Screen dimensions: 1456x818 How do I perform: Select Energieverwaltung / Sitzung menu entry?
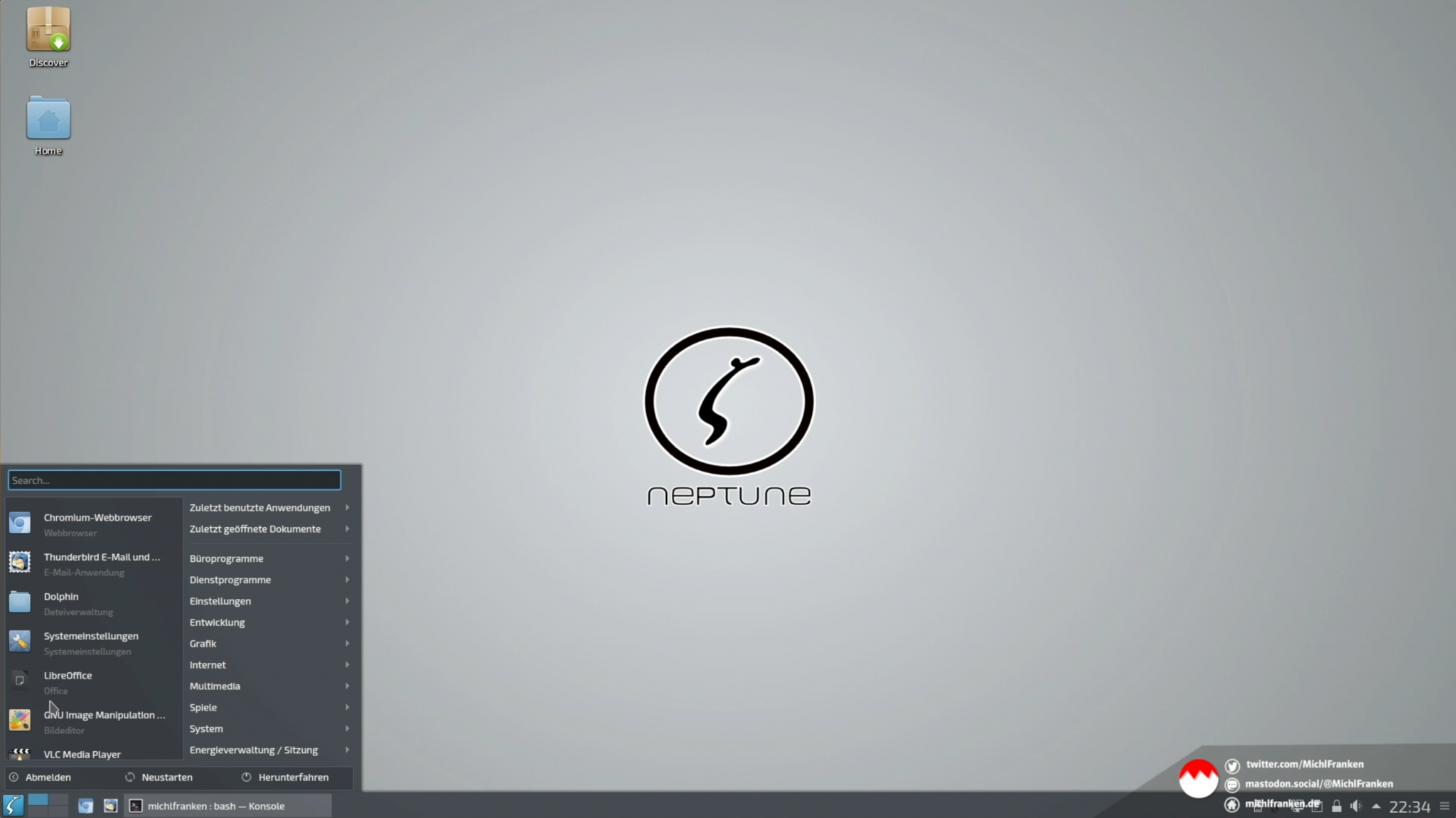point(265,750)
